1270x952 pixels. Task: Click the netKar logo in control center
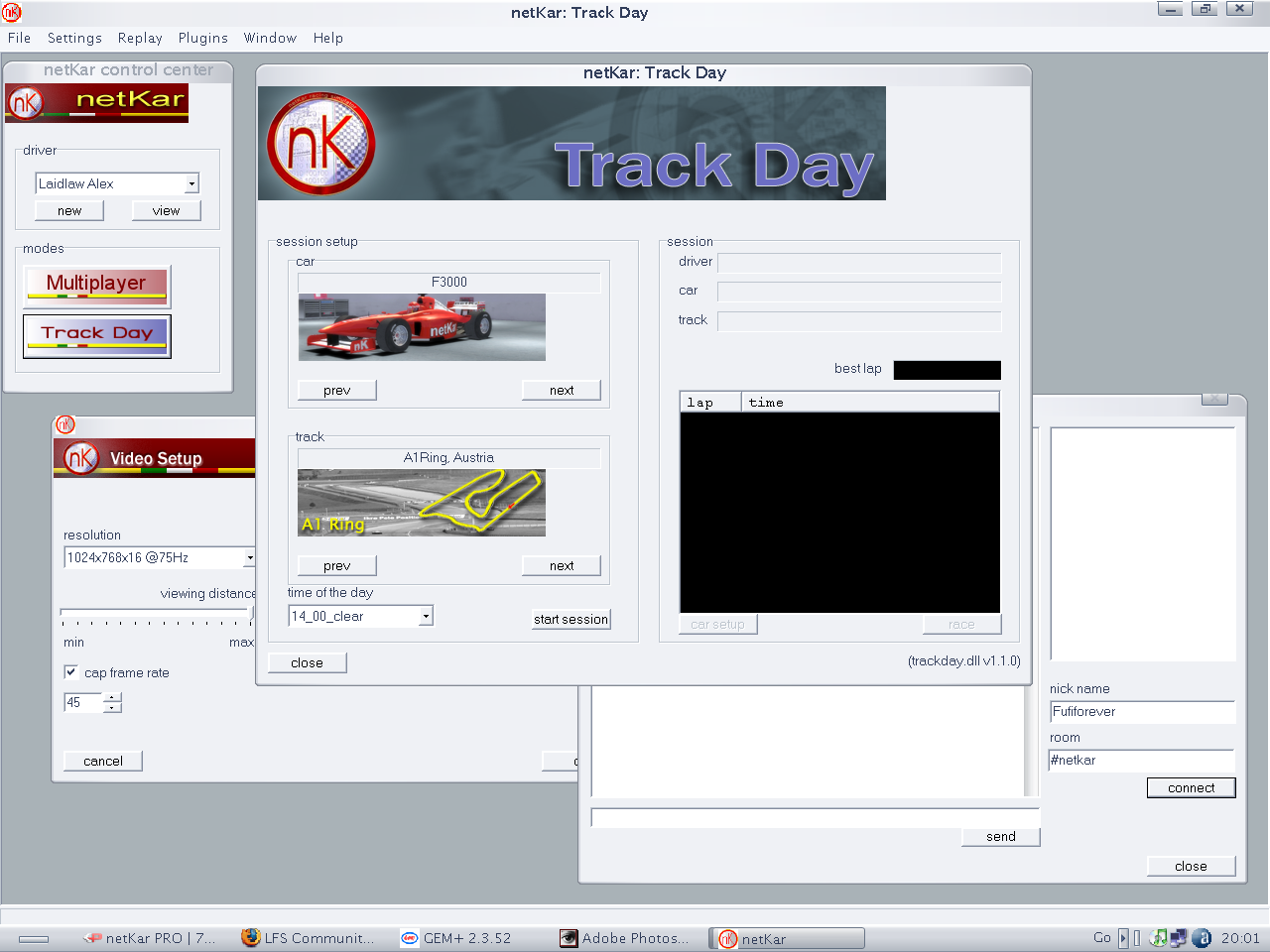point(97,102)
